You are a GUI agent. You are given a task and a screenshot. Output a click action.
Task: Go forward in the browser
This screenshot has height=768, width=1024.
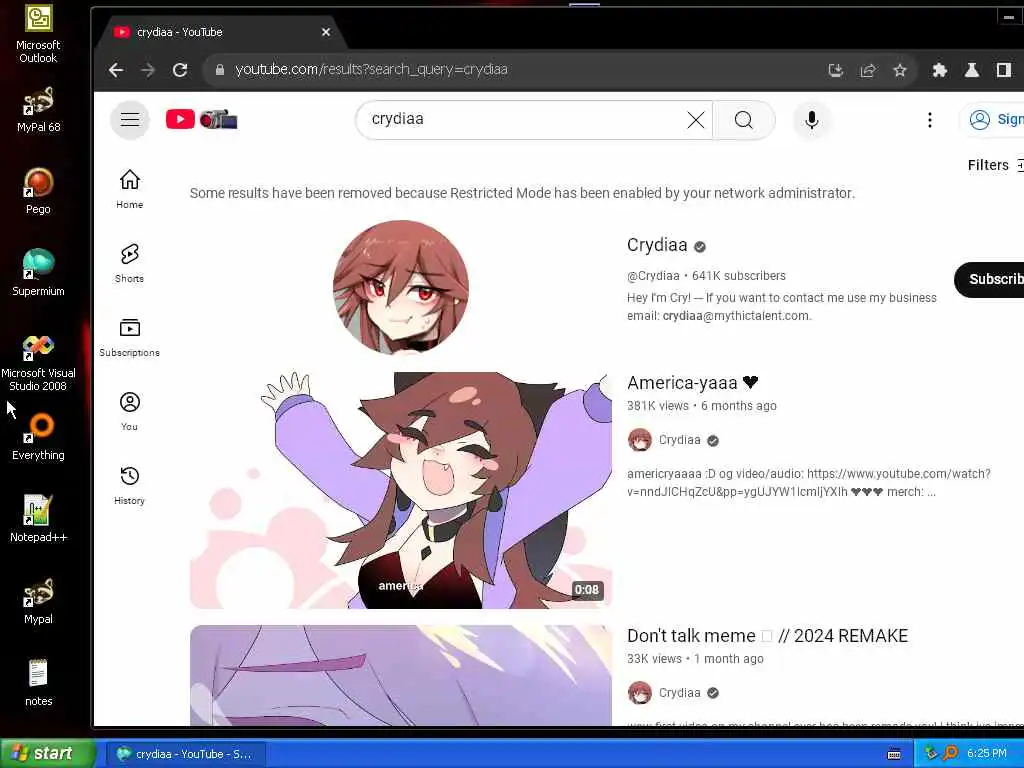(148, 70)
